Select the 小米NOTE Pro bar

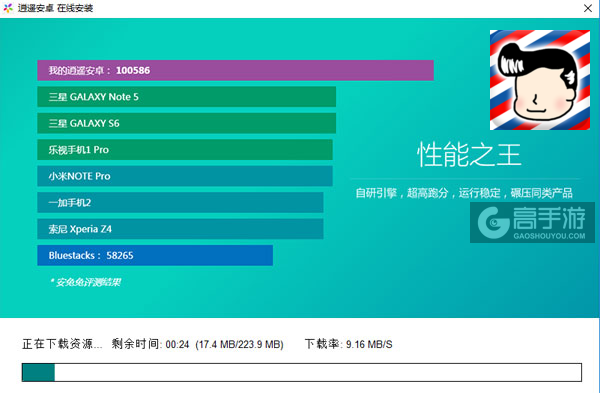pyautogui.click(x=185, y=176)
